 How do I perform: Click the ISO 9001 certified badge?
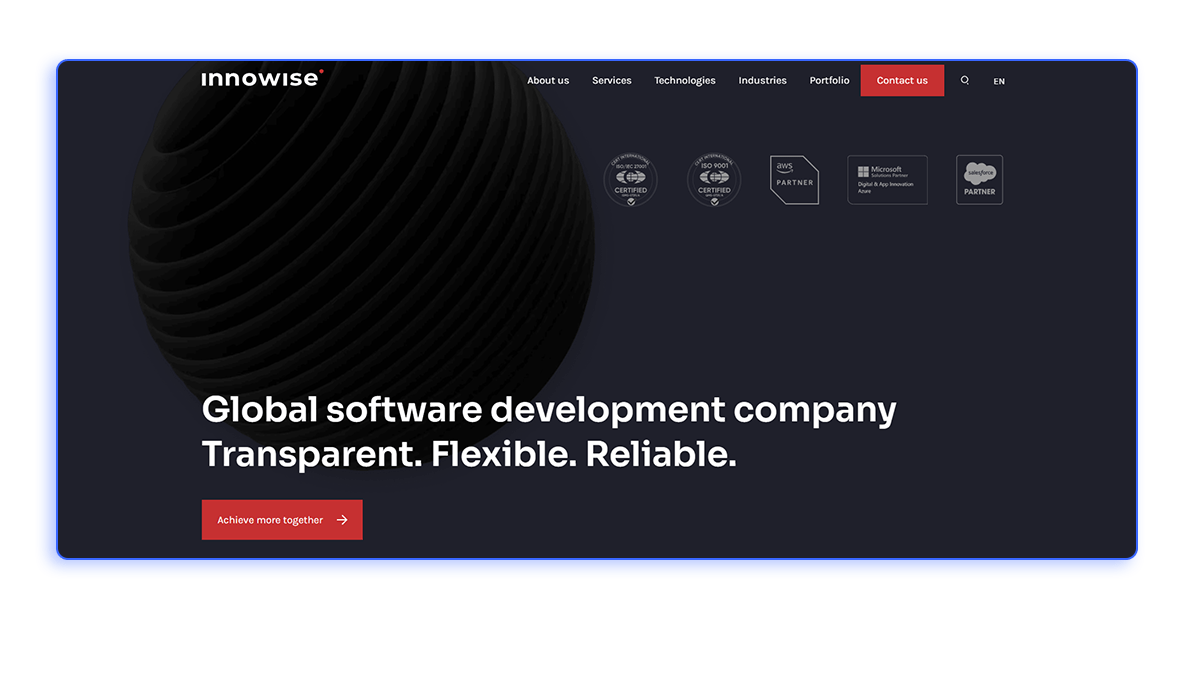point(714,180)
